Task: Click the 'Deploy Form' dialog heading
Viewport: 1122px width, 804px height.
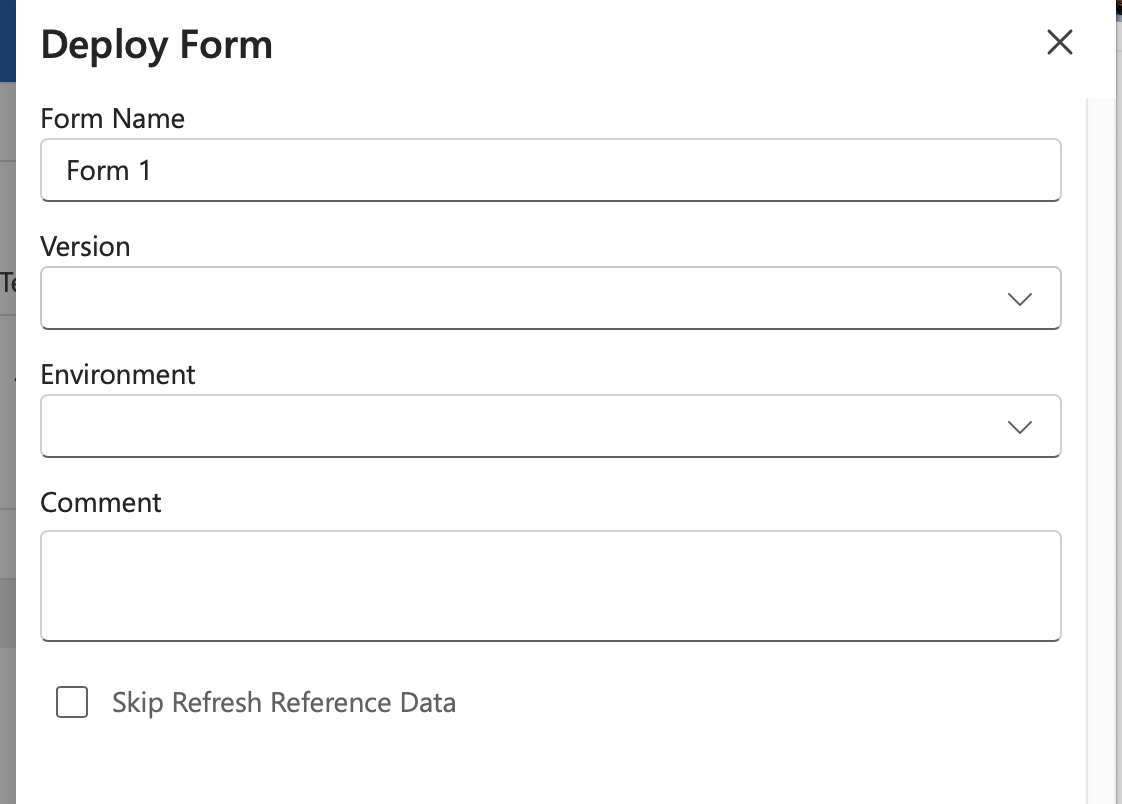Action: point(156,45)
